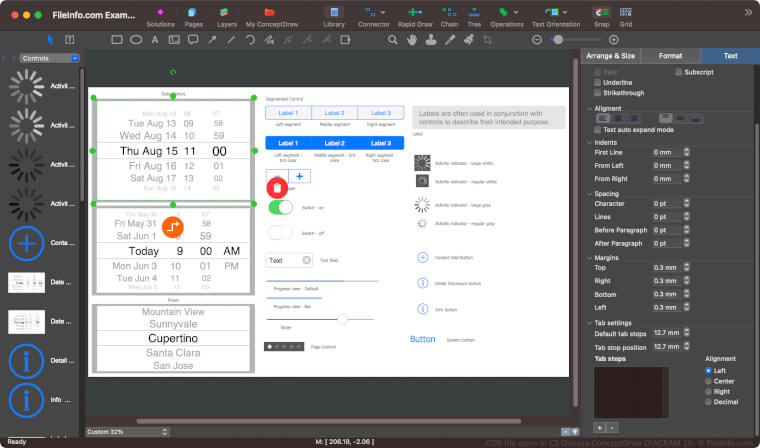The width and height of the screenshot is (760, 448).
Task: Collapse the Spacing section
Action: coord(590,194)
